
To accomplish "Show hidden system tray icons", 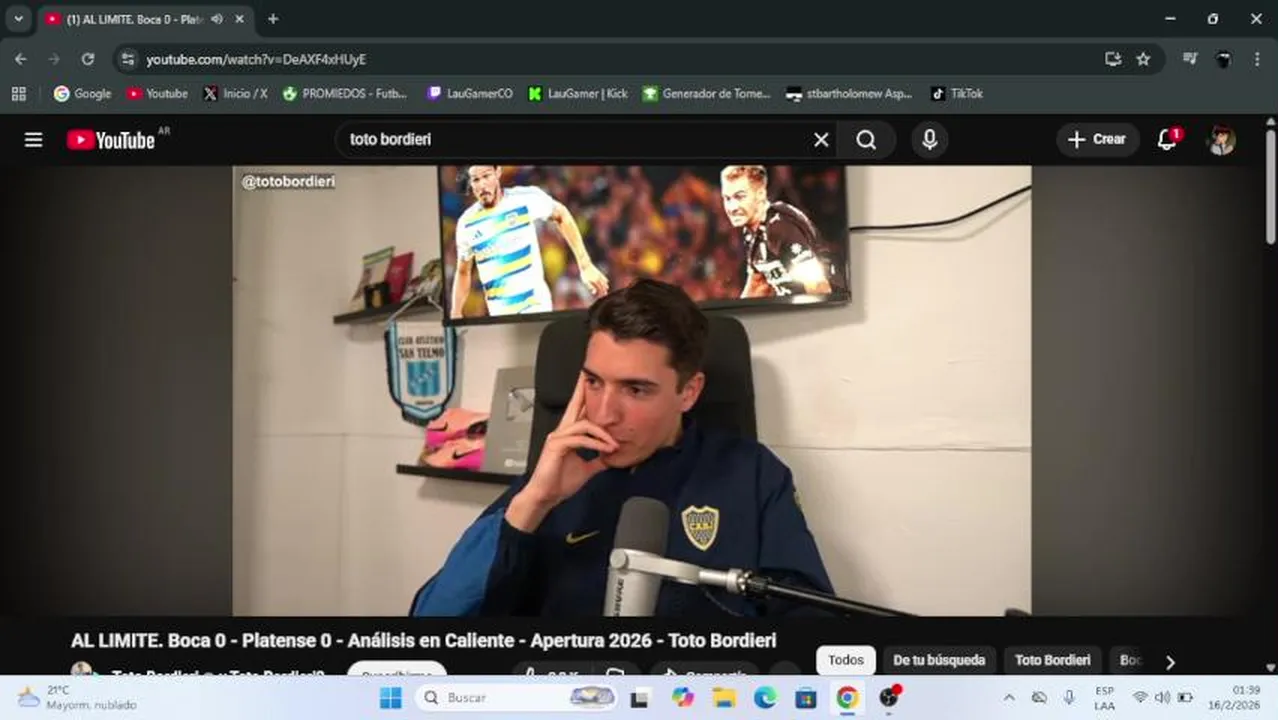I will click(x=1009, y=698).
